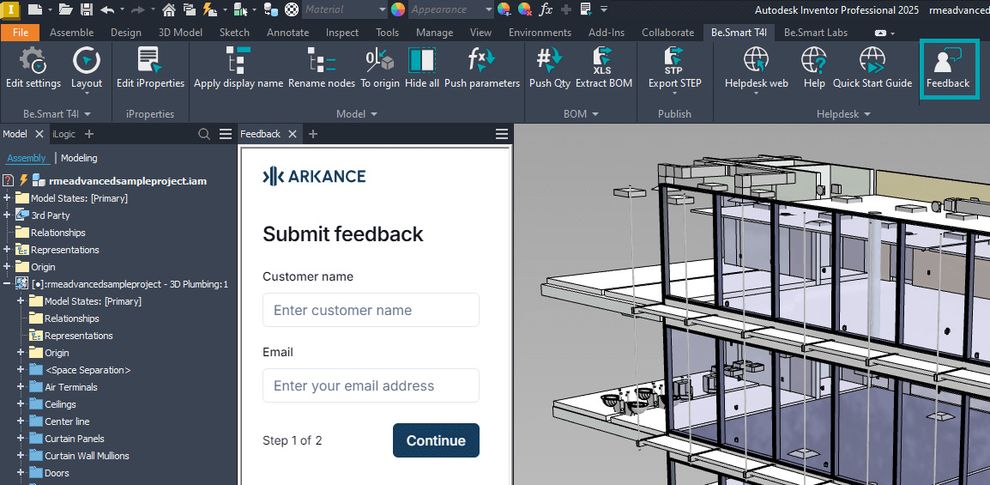This screenshot has width=990, height=485.
Task: Switch to the 3D Model ribbon tab
Action: pos(180,32)
